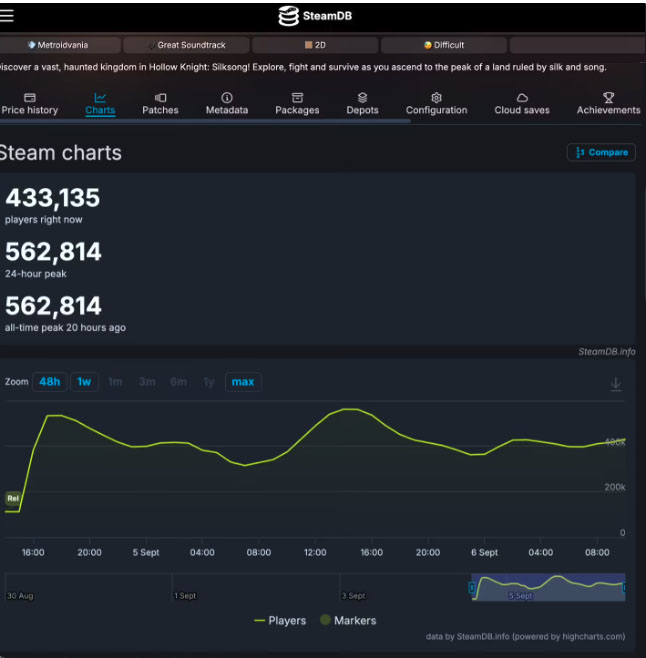Click the SteamDB logo icon

pyautogui.click(x=288, y=16)
